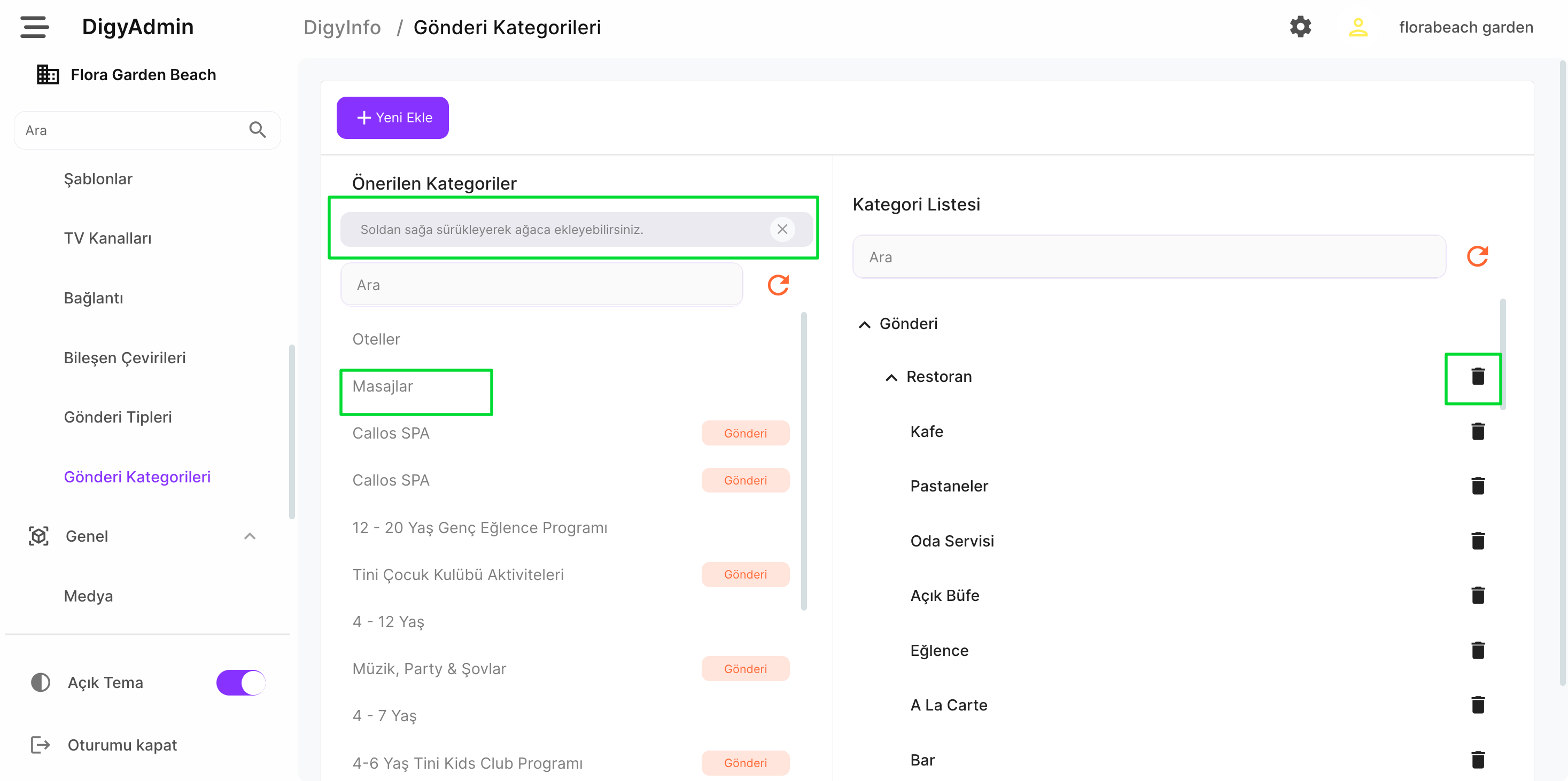Select Masajlar in suggested categories

382,386
